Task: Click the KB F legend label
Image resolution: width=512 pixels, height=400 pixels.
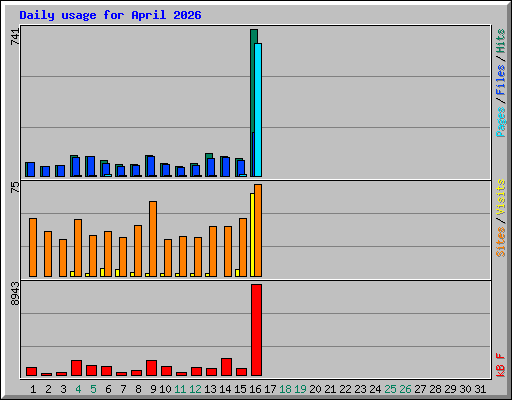Action: pyautogui.click(x=501, y=365)
